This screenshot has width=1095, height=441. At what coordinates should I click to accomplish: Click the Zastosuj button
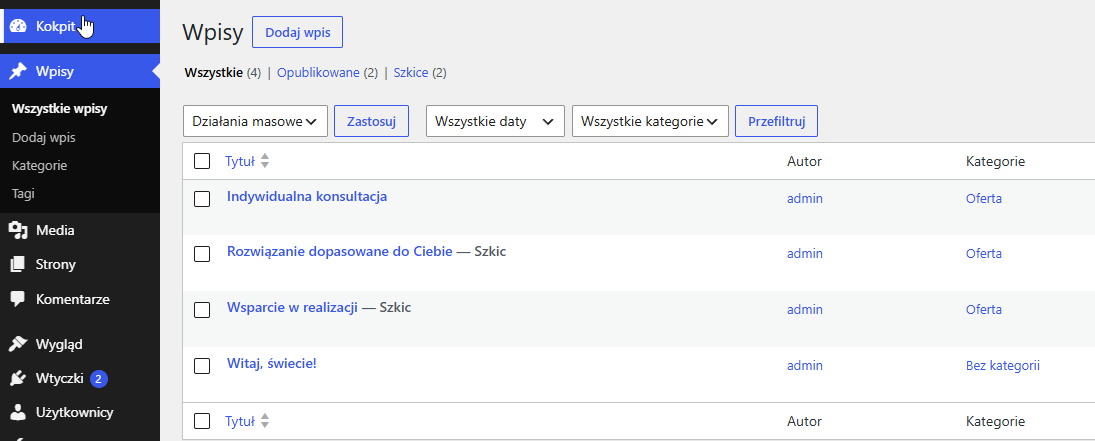point(372,121)
